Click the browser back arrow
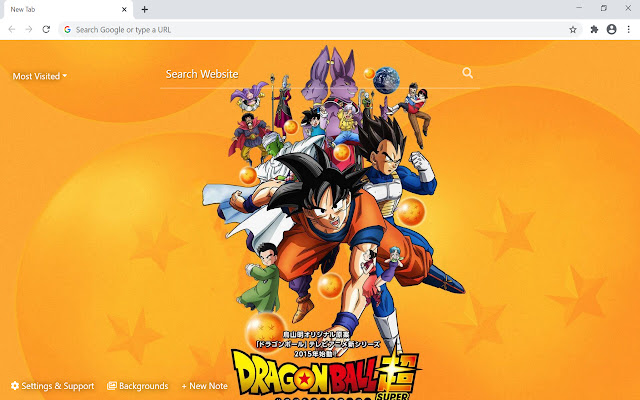Screen dimensions: 640x400 point(12,29)
